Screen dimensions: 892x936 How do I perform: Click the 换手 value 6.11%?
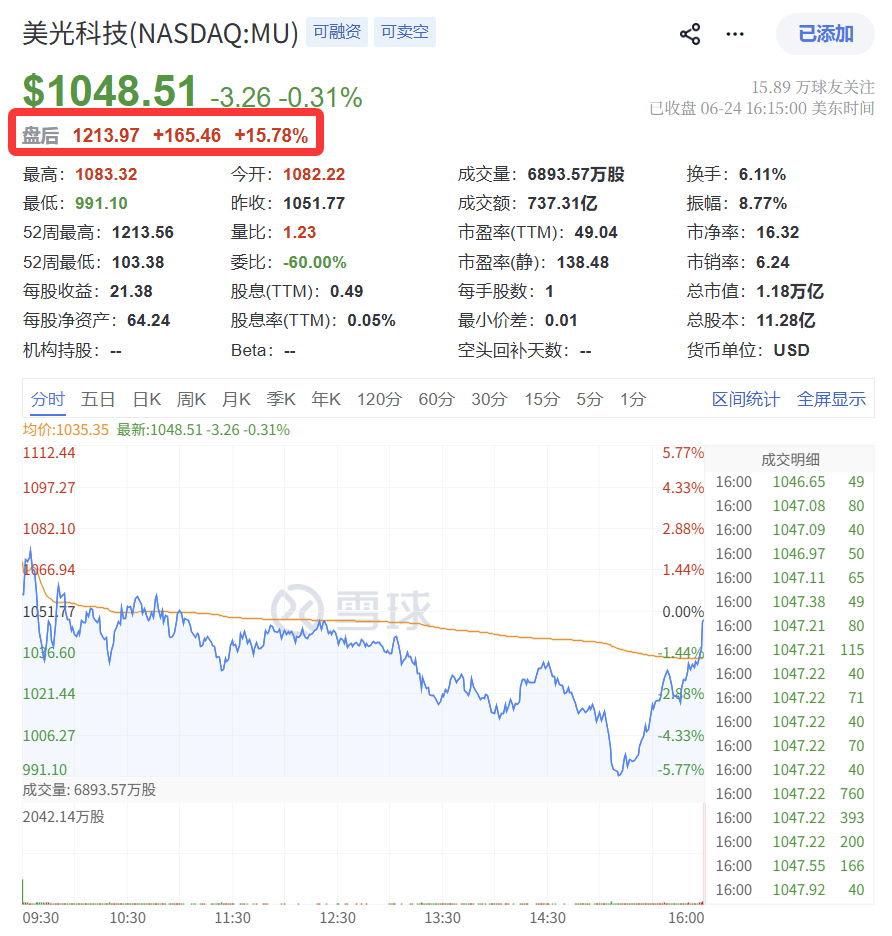tap(762, 174)
